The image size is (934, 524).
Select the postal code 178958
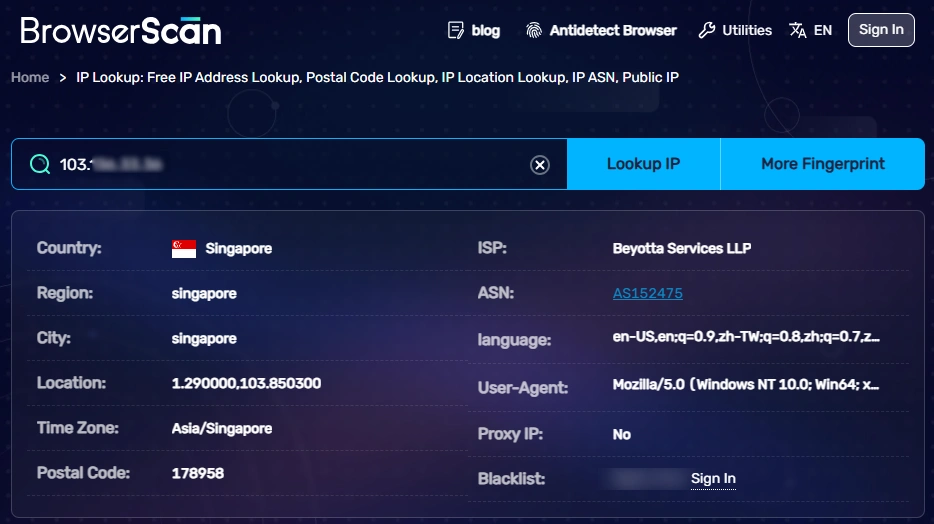click(x=198, y=473)
